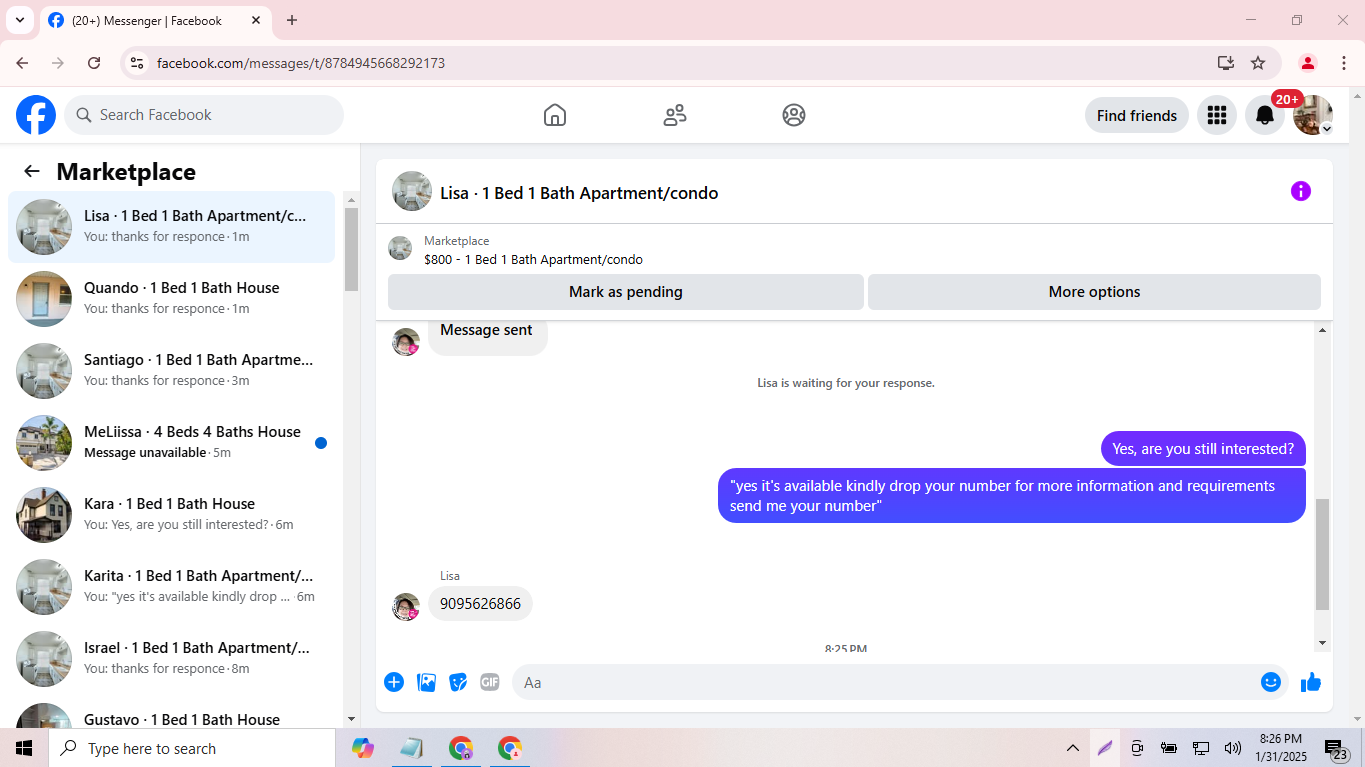Open Chrome tab search dropdown
Image resolution: width=1365 pixels, height=767 pixels.
(19, 20)
